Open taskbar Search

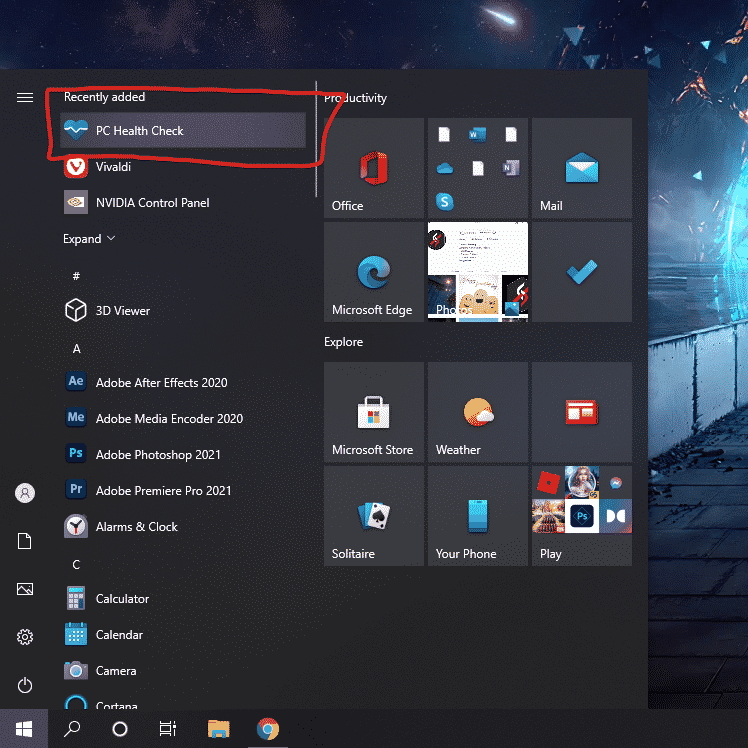pos(72,728)
